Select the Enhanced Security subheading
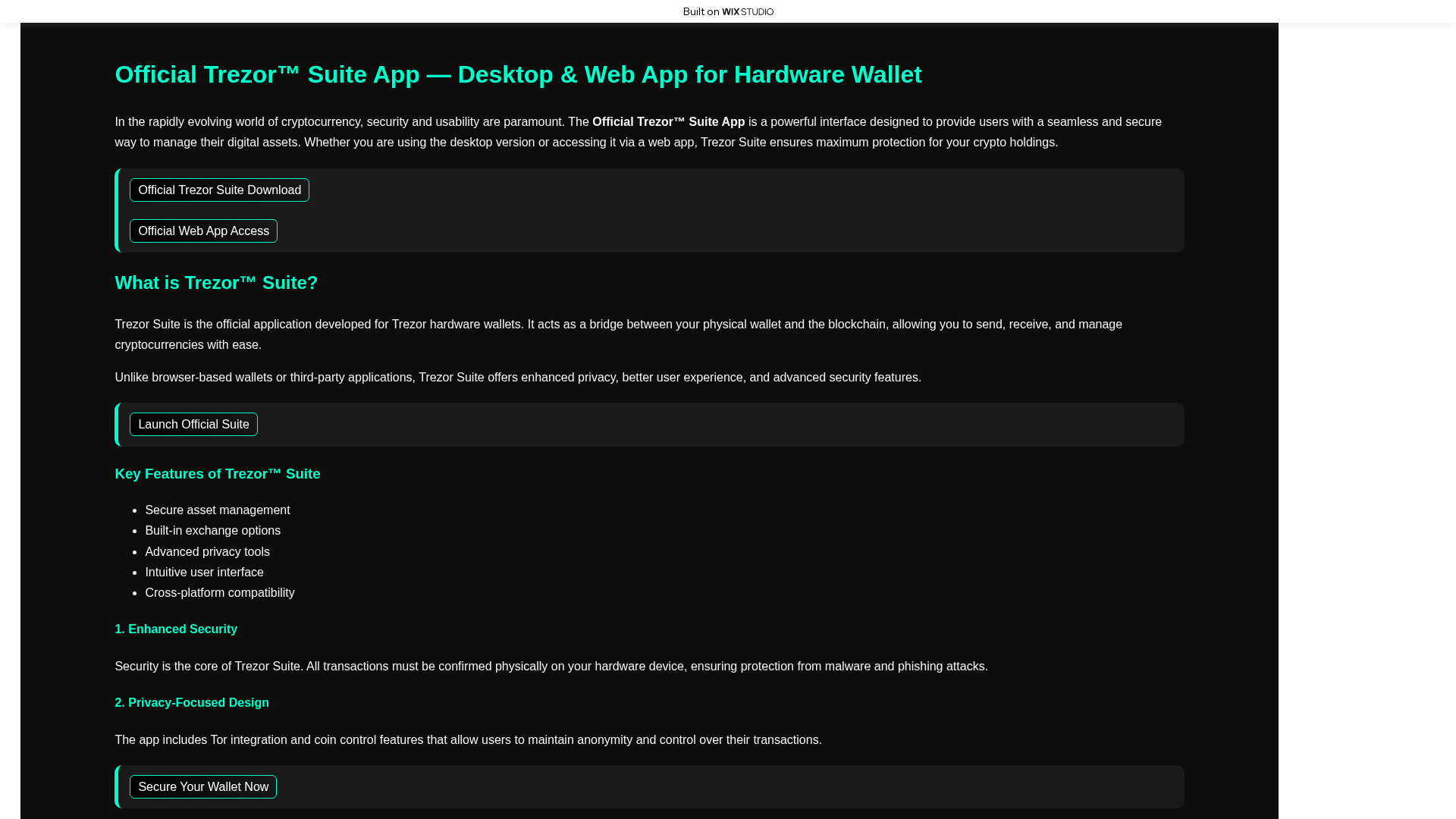This screenshot has height=819, width=1456. (x=176, y=629)
